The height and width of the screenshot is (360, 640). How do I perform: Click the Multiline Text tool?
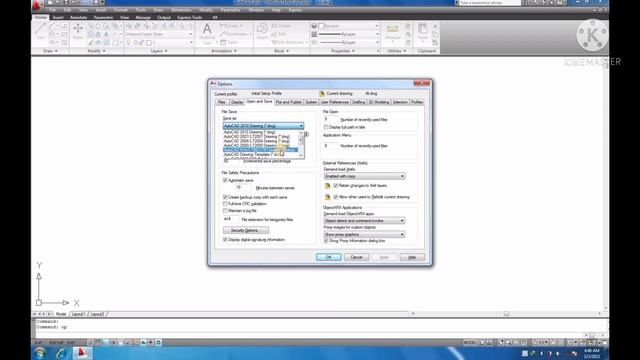[x=207, y=33]
